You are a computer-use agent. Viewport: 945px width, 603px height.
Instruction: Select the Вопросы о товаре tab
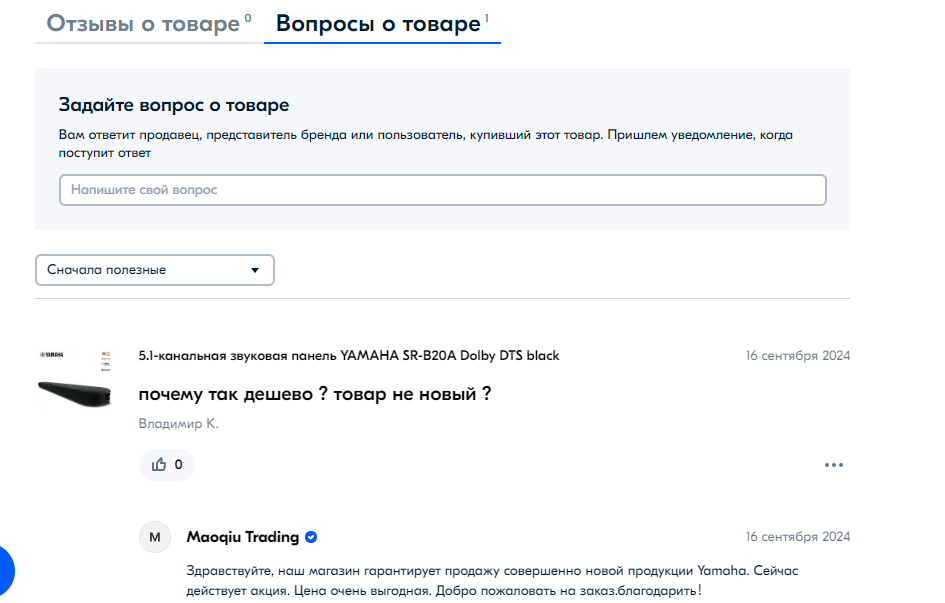pos(378,24)
